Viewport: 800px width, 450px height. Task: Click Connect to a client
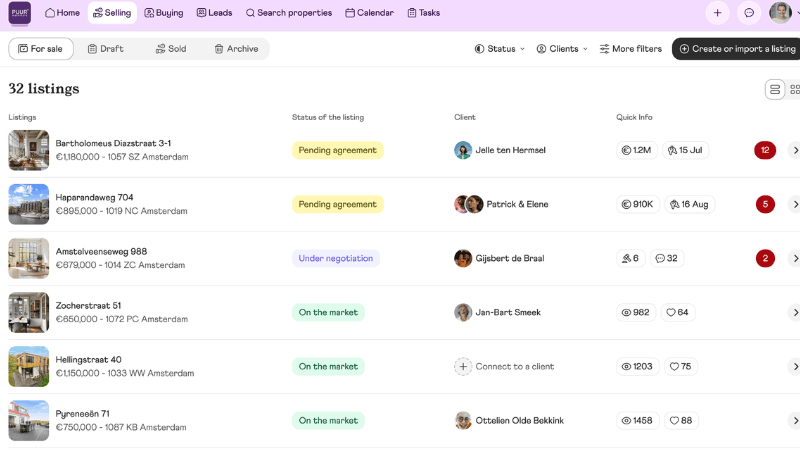click(504, 366)
